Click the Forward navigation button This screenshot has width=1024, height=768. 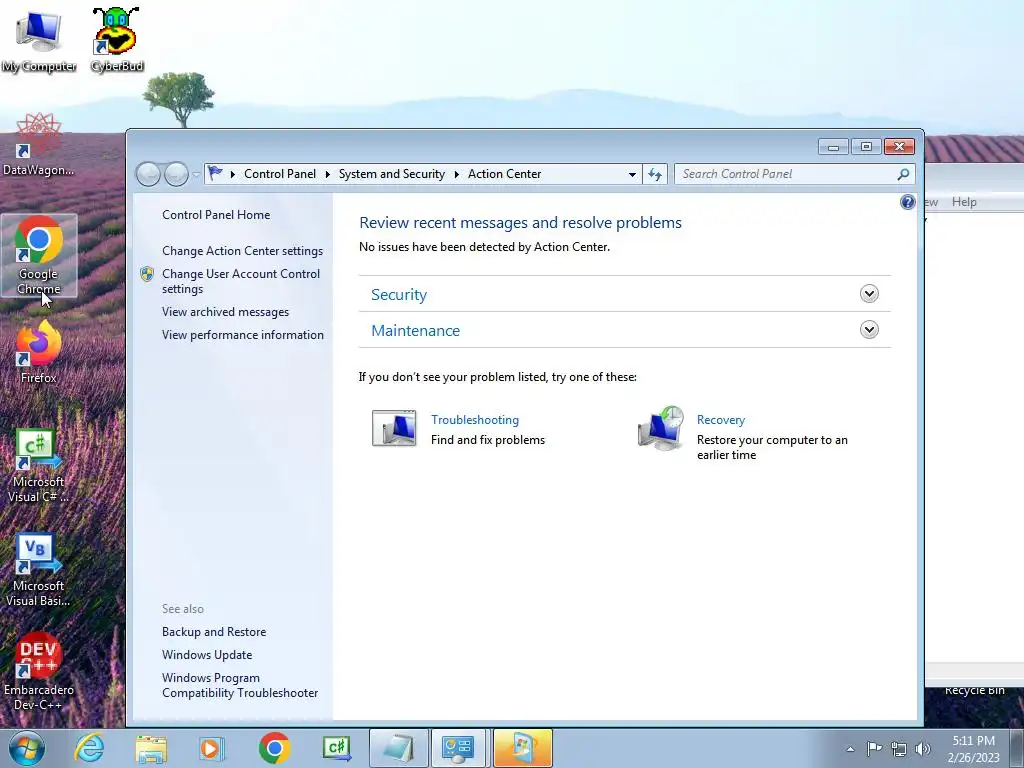(x=176, y=174)
